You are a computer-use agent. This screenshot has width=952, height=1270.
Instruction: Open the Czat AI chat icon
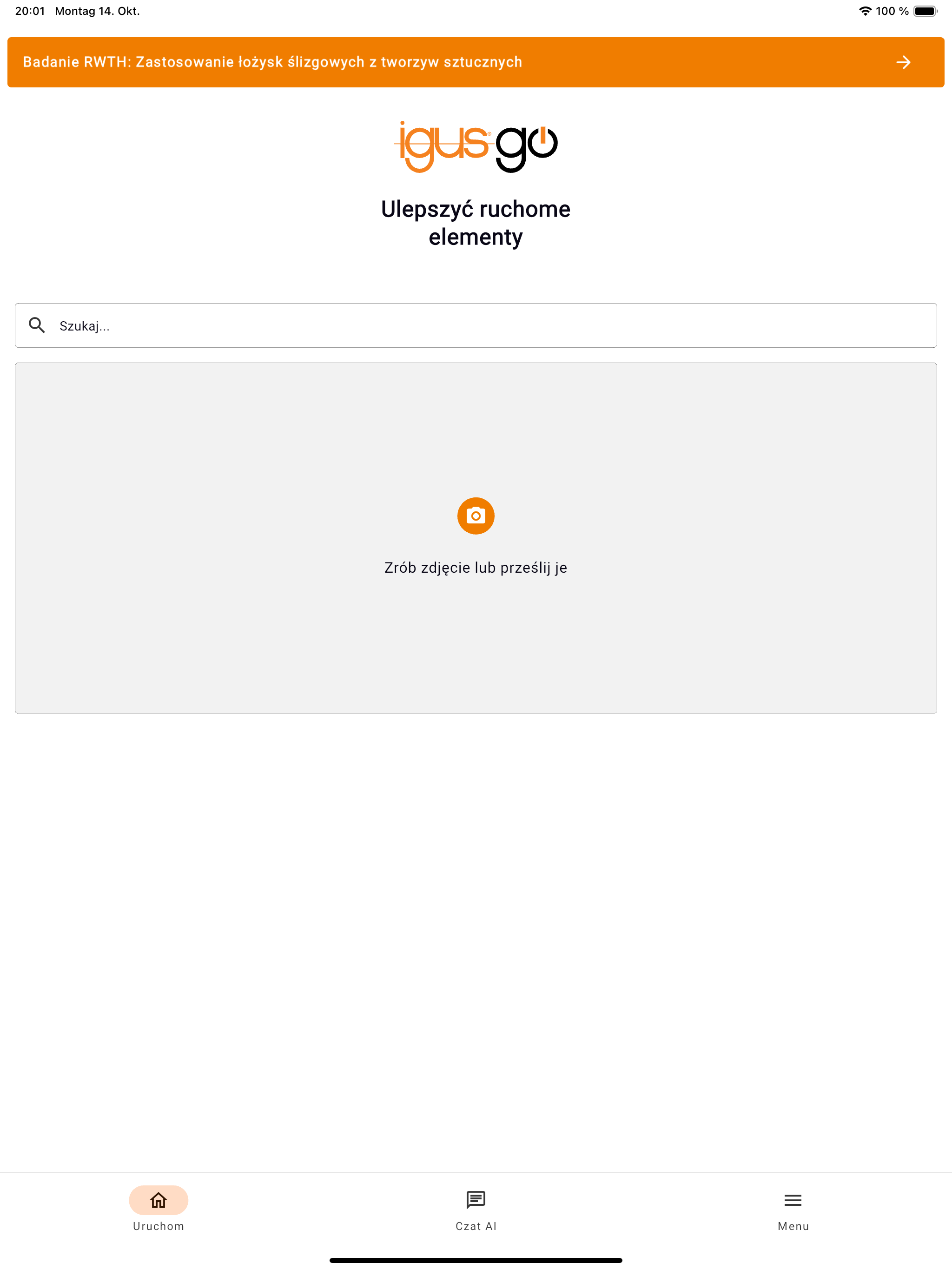pos(476,1200)
